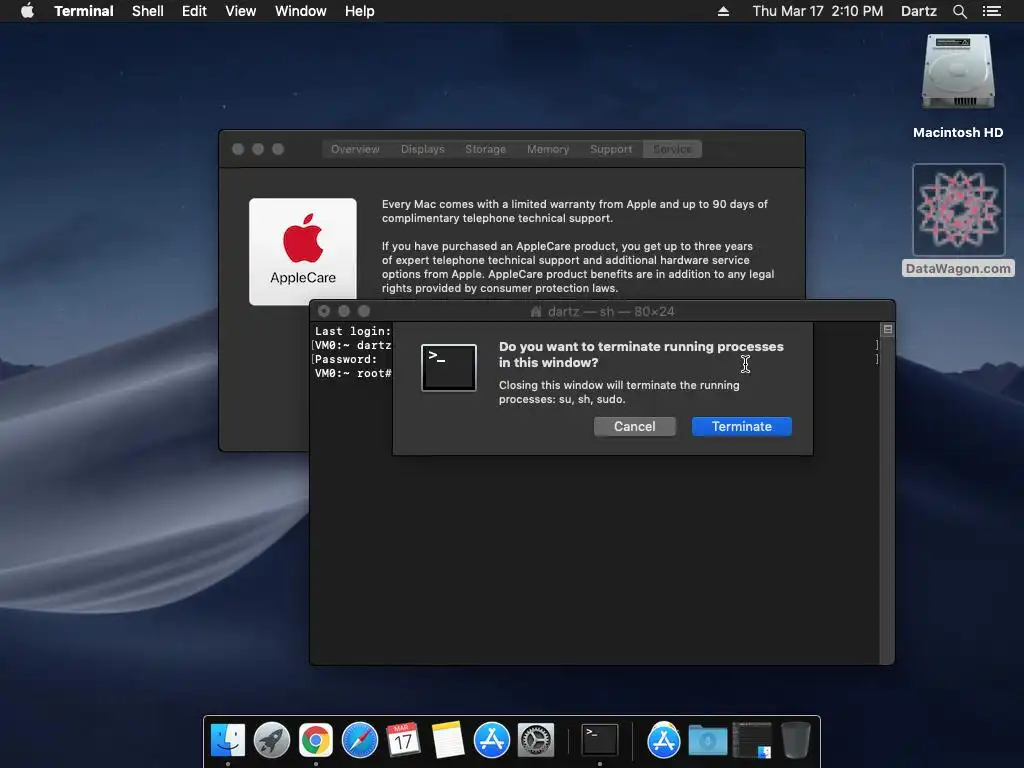Open the Window menu

300,11
